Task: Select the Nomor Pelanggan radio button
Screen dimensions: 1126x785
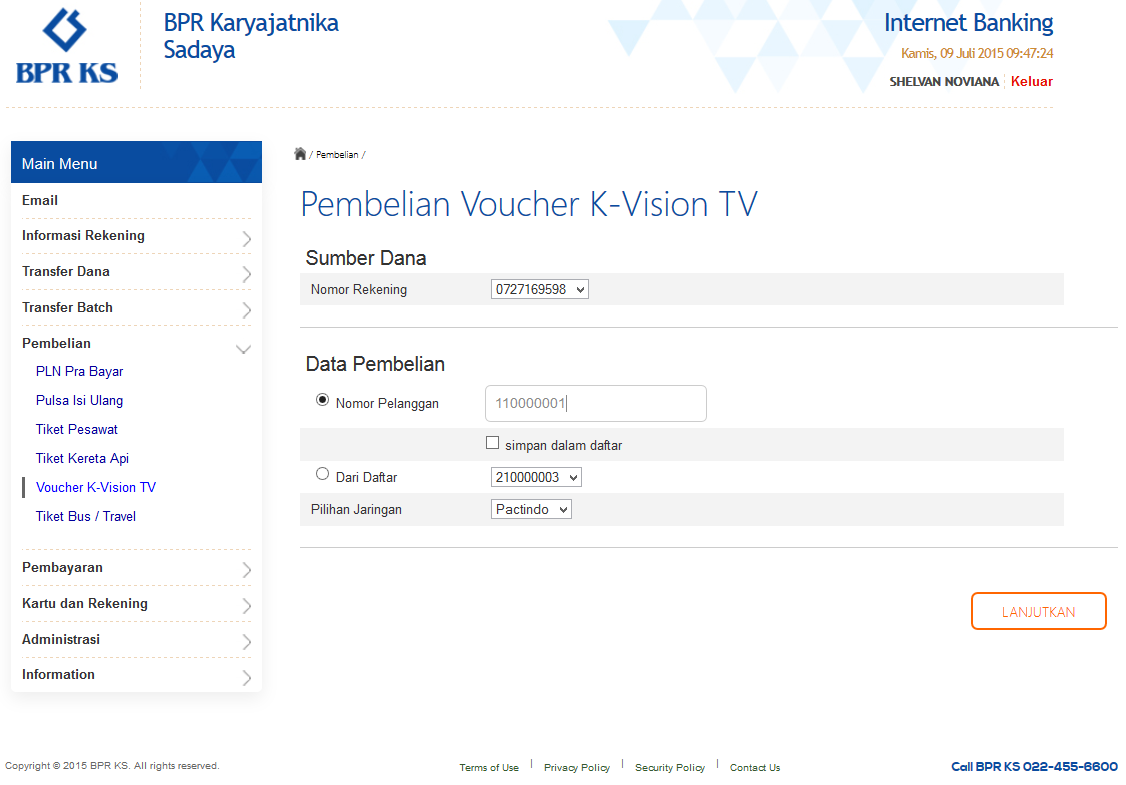Action: (x=322, y=400)
